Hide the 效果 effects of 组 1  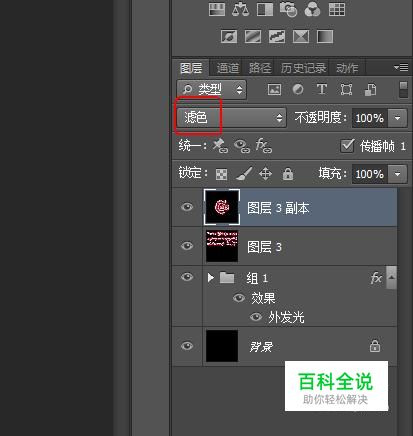click(x=239, y=298)
